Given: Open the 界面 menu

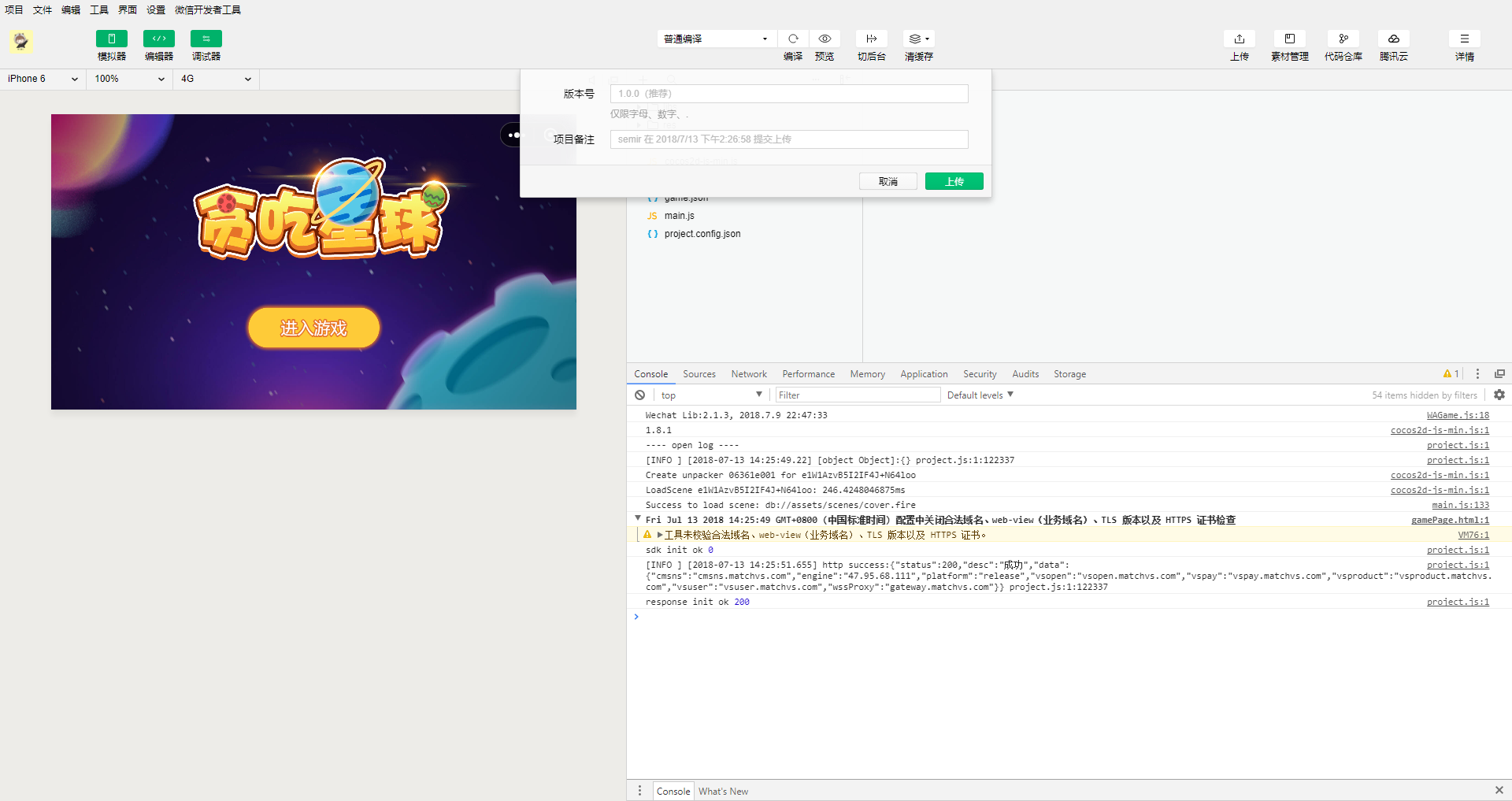Looking at the screenshot, I should 128,10.
